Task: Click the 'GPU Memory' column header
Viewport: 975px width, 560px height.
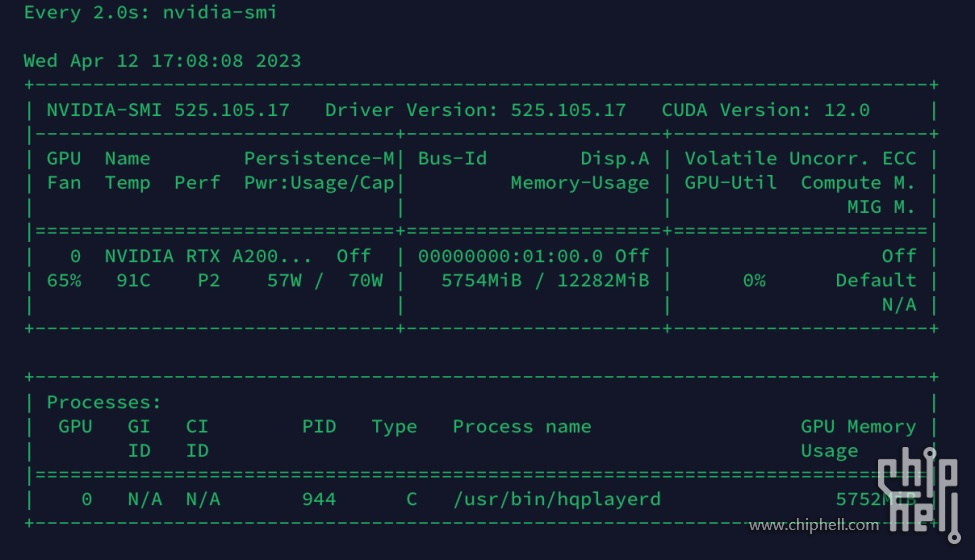Action: click(858, 426)
